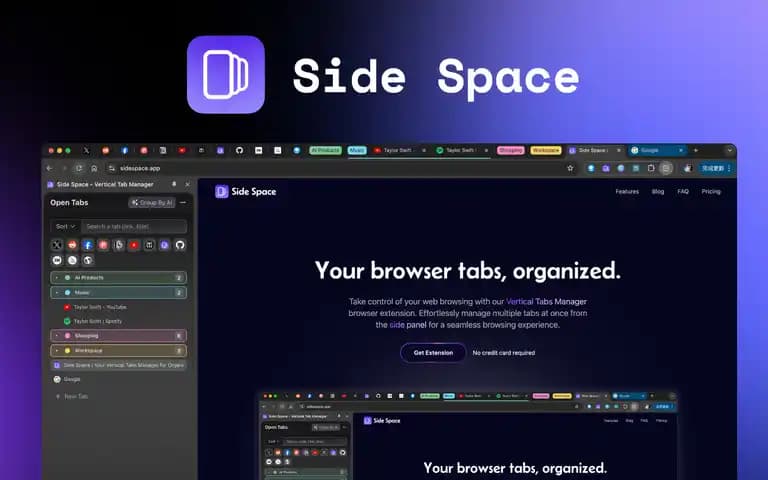Click the purple Side Space favicon in side panel row
The width and height of the screenshot is (768, 480).
[x=165, y=245]
